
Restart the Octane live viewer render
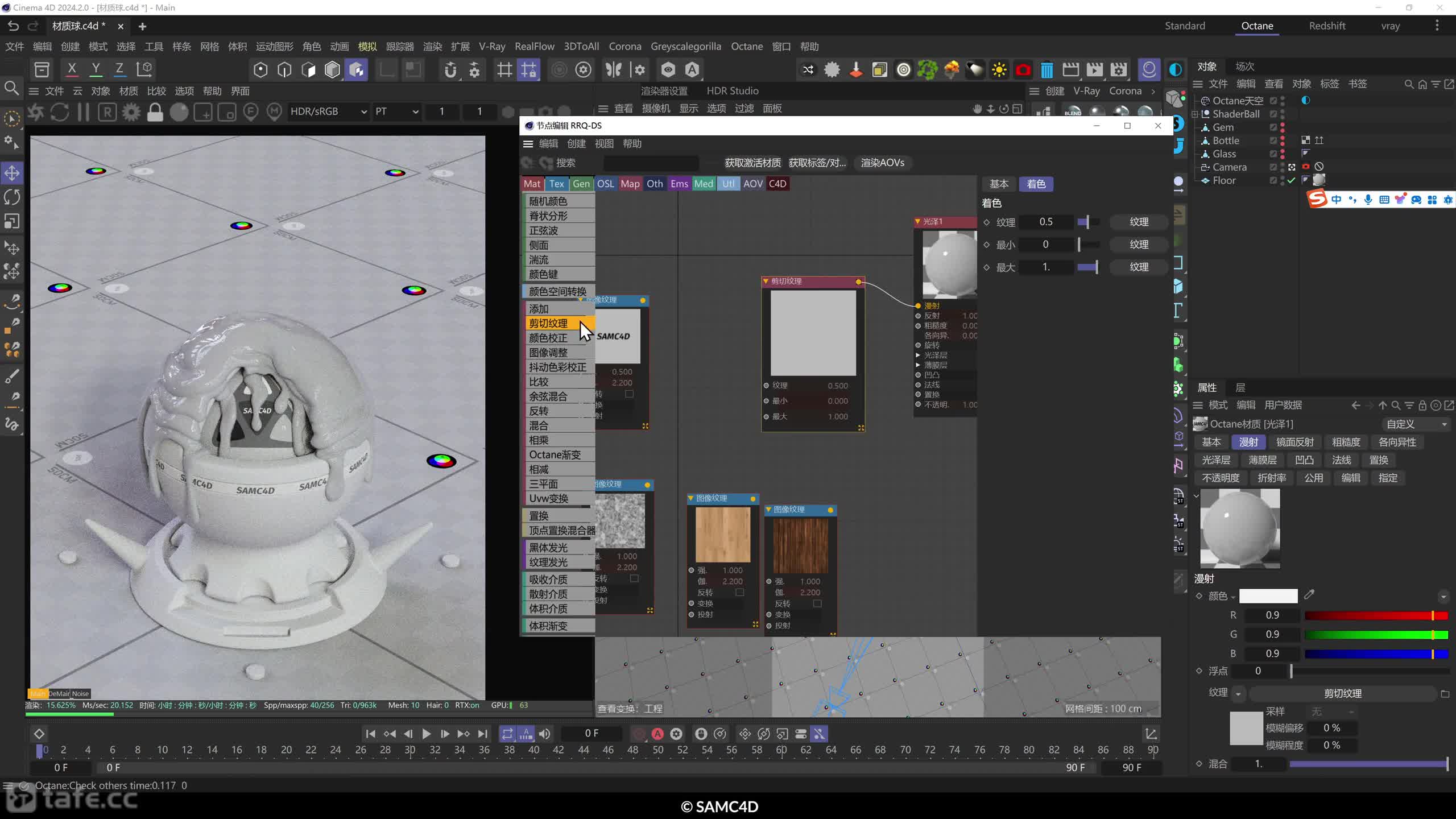(x=59, y=112)
